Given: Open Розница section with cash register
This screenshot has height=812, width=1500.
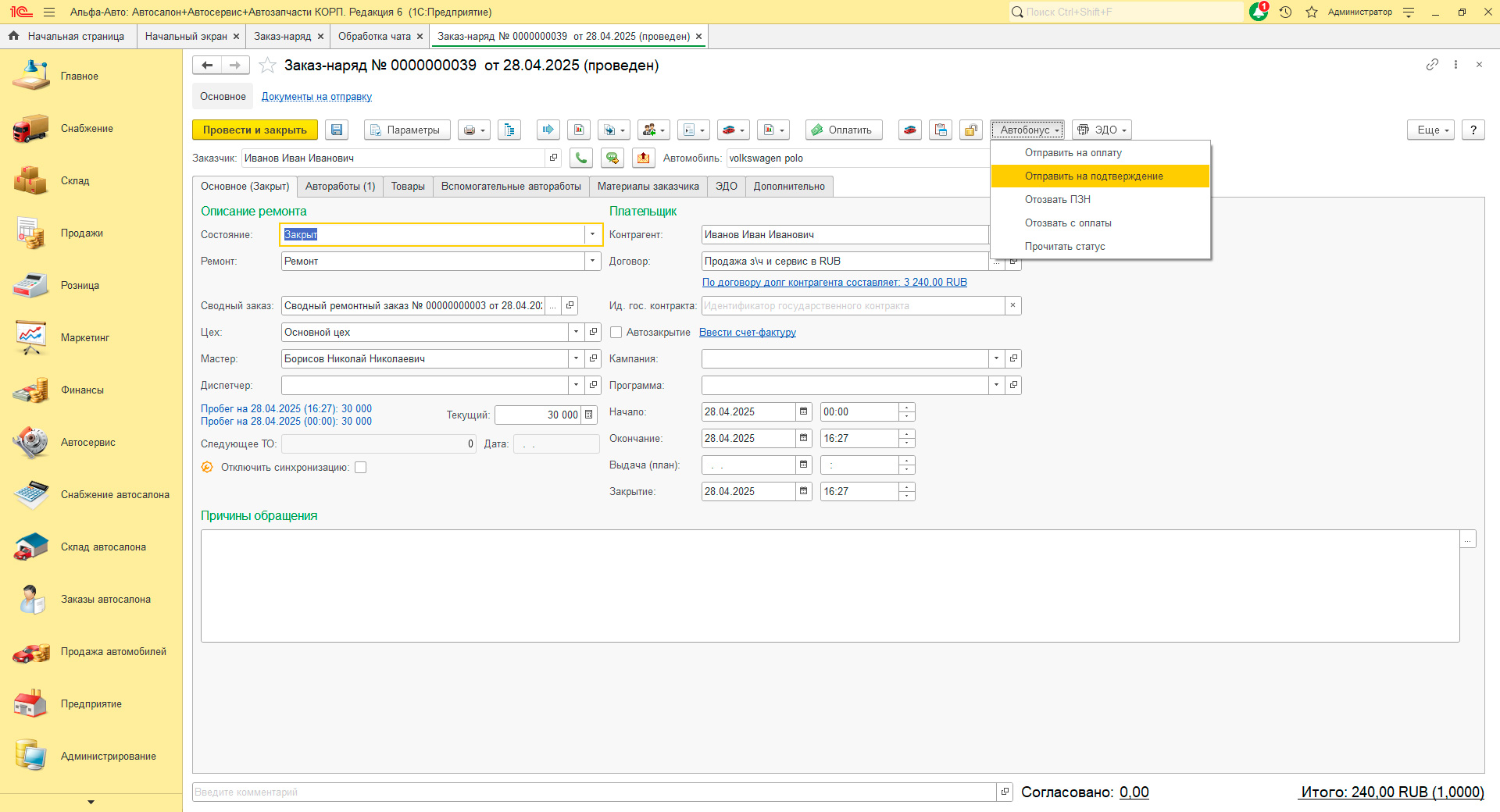Looking at the screenshot, I should 91,286.
